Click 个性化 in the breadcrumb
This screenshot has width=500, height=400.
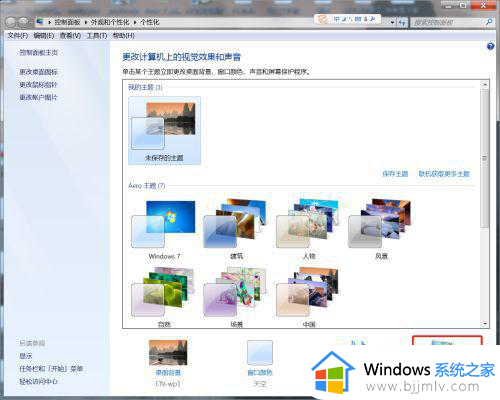(x=150, y=22)
